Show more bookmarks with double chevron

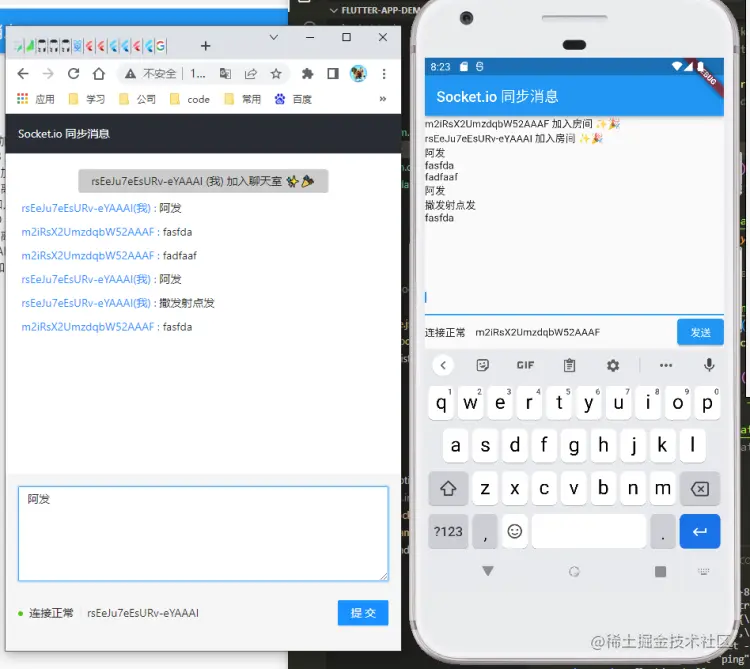[x=383, y=99]
